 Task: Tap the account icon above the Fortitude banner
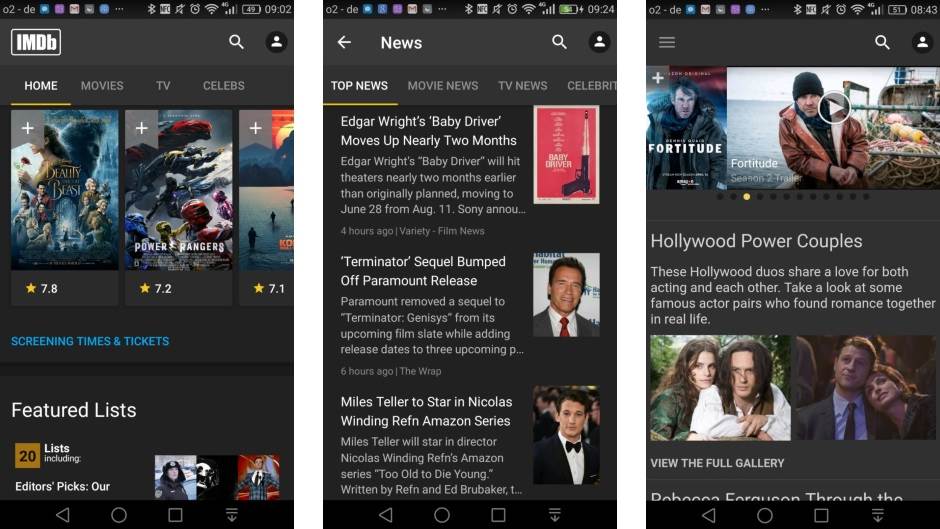(x=922, y=42)
